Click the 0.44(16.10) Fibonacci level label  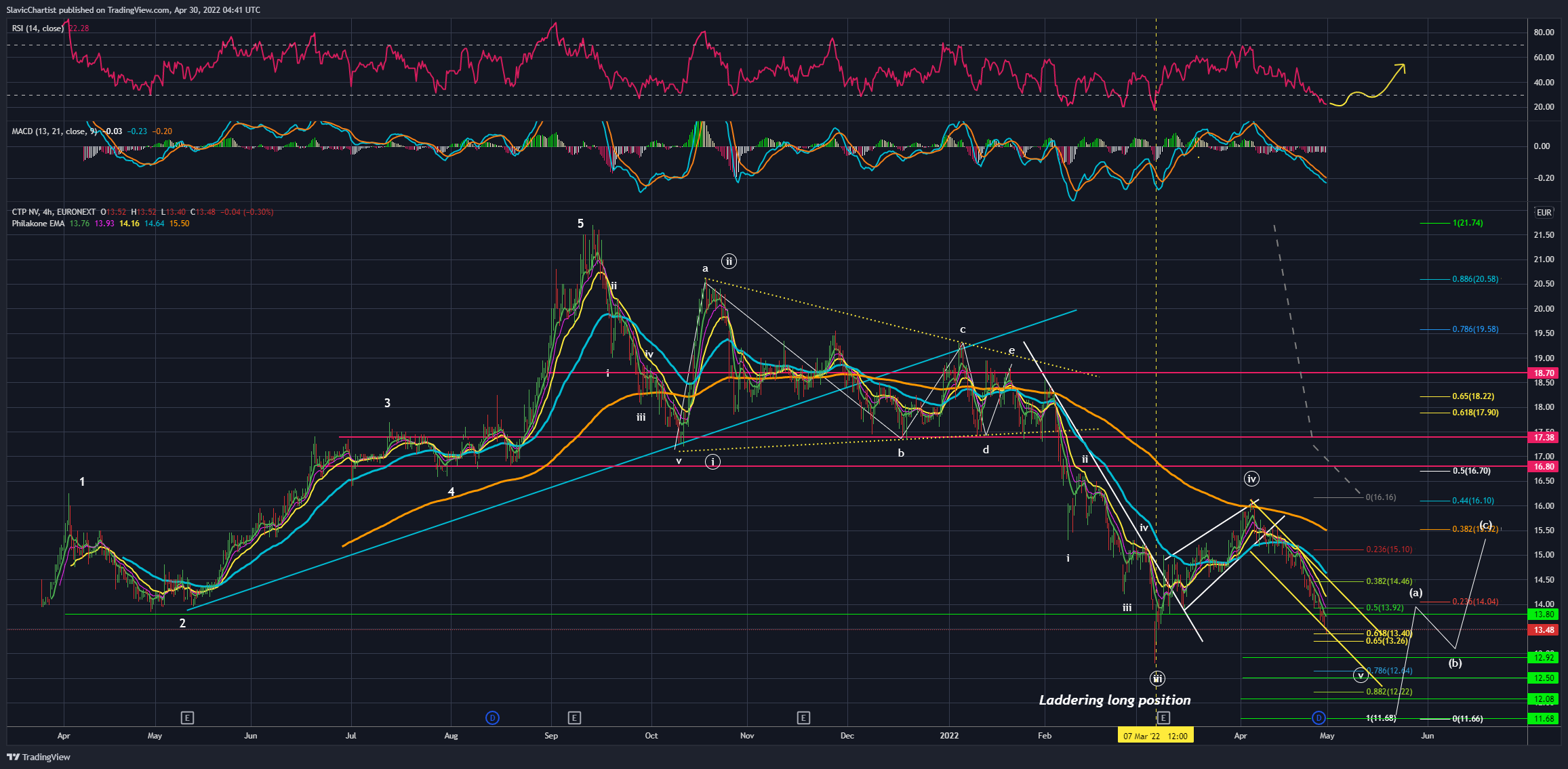point(1473,501)
